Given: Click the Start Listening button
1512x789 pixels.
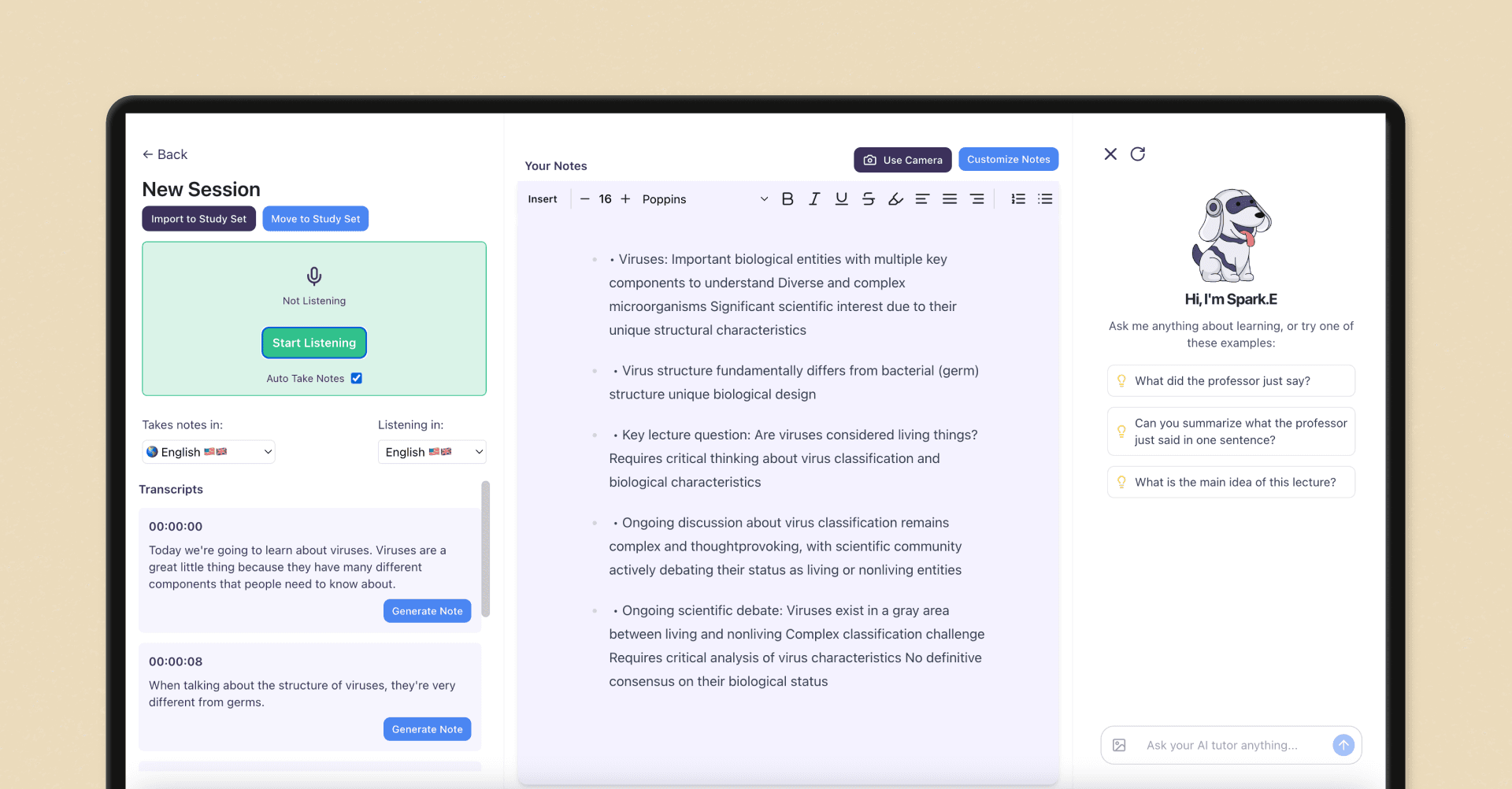Looking at the screenshot, I should [313, 343].
